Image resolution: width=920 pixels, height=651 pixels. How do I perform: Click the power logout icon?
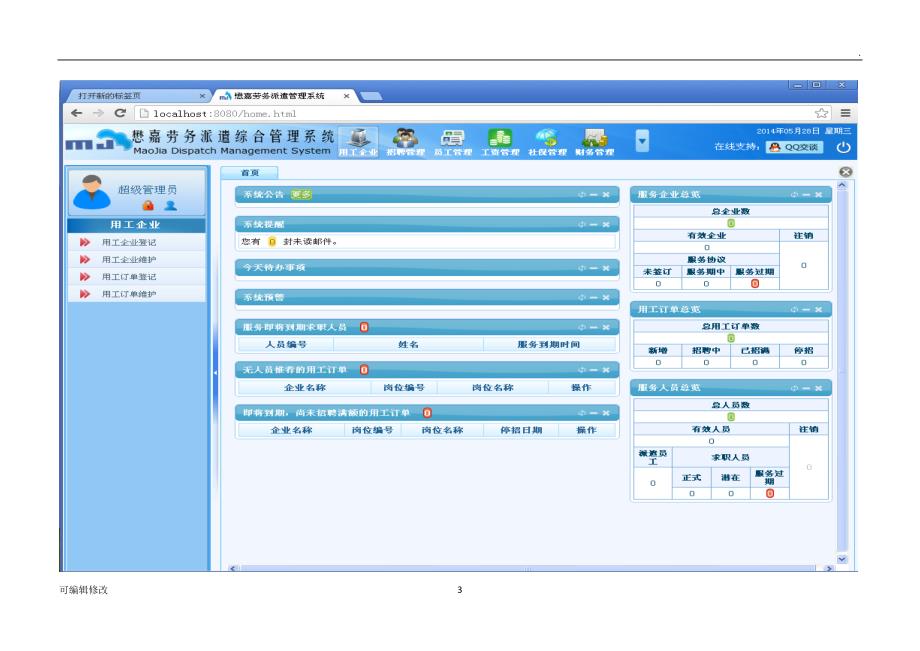843,147
